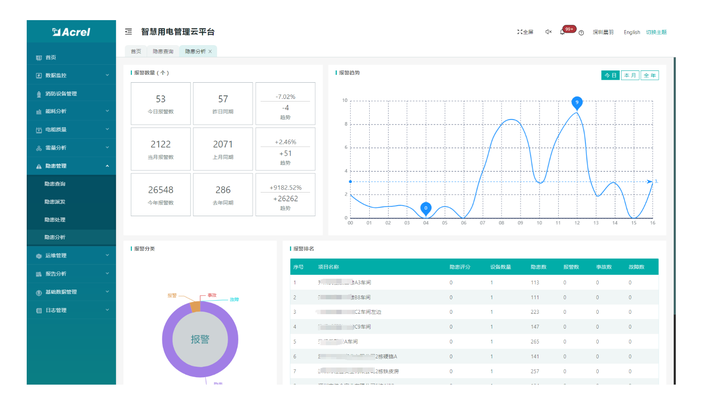The height and width of the screenshot is (403, 720).
Task: Expand the 日志管理 menu chevron
Action: [x=107, y=310]
